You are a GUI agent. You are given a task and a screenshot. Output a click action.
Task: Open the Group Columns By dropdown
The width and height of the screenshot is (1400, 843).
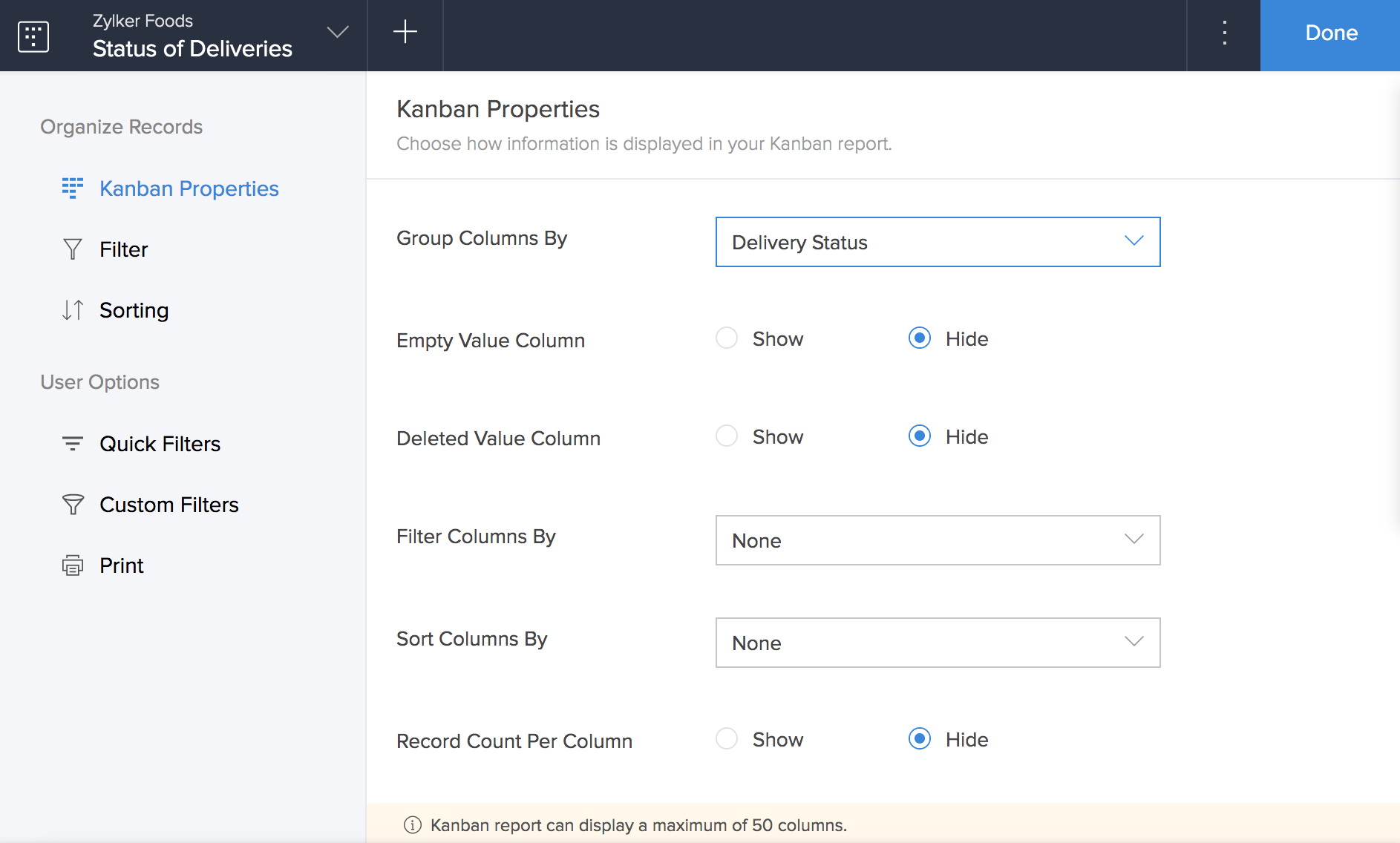click(x=938, y=242)
